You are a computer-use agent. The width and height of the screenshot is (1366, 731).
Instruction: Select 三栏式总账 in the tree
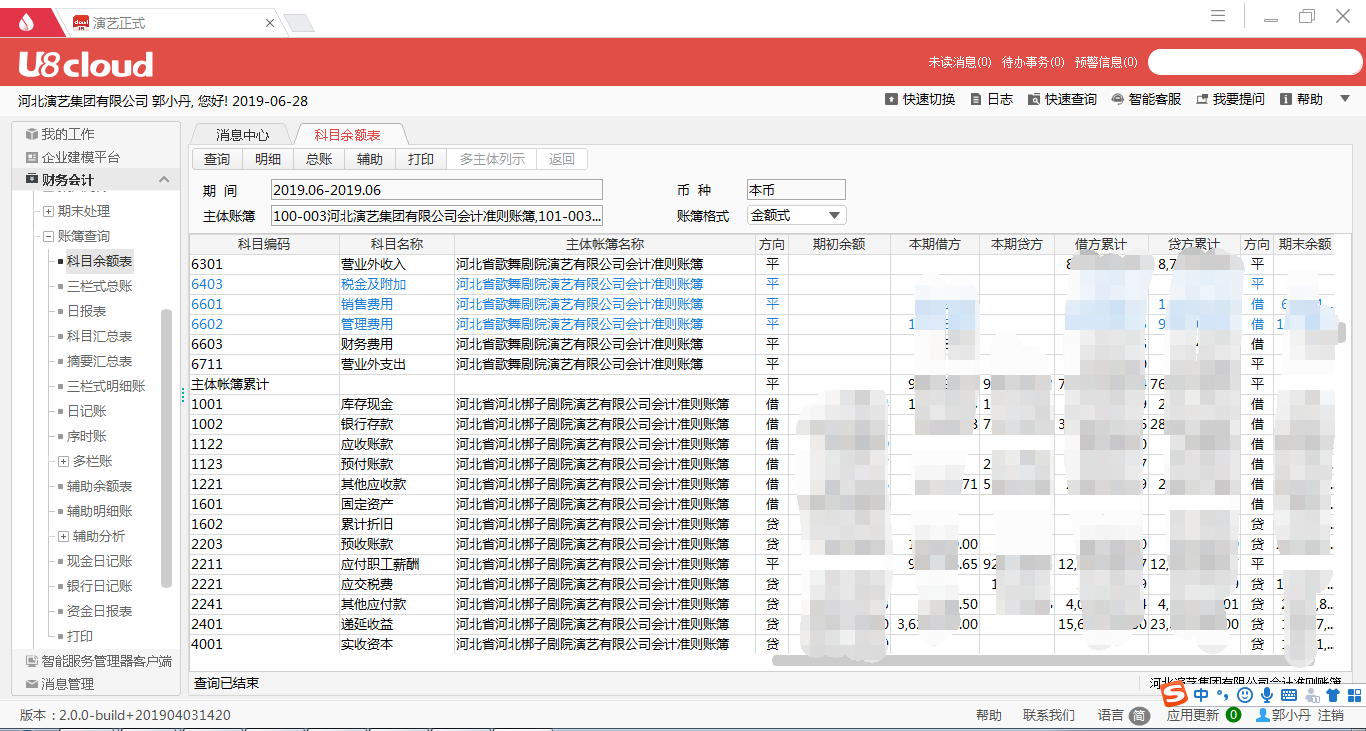[99, 286]
